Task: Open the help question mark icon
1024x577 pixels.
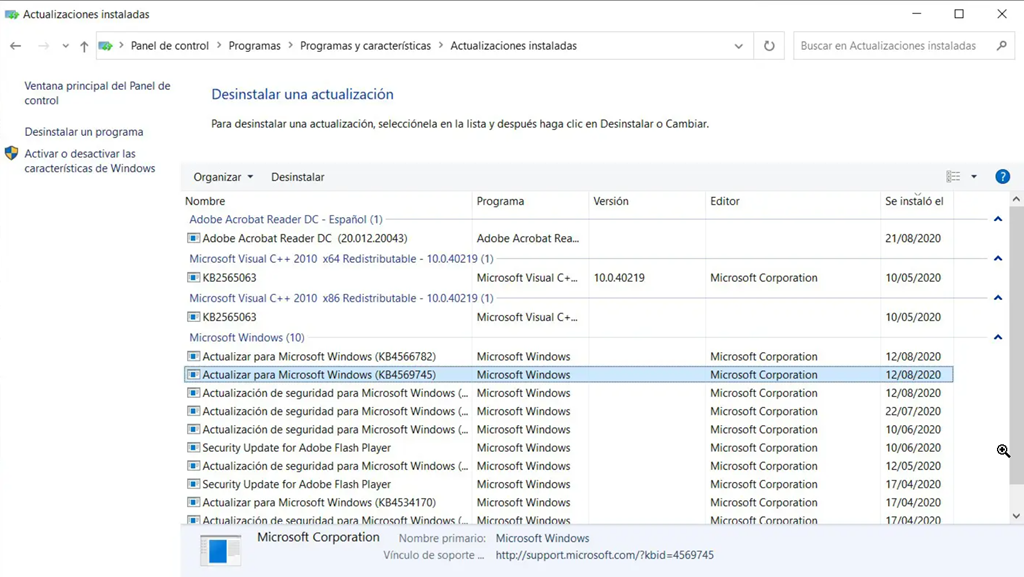Action: coord(1002,177)
